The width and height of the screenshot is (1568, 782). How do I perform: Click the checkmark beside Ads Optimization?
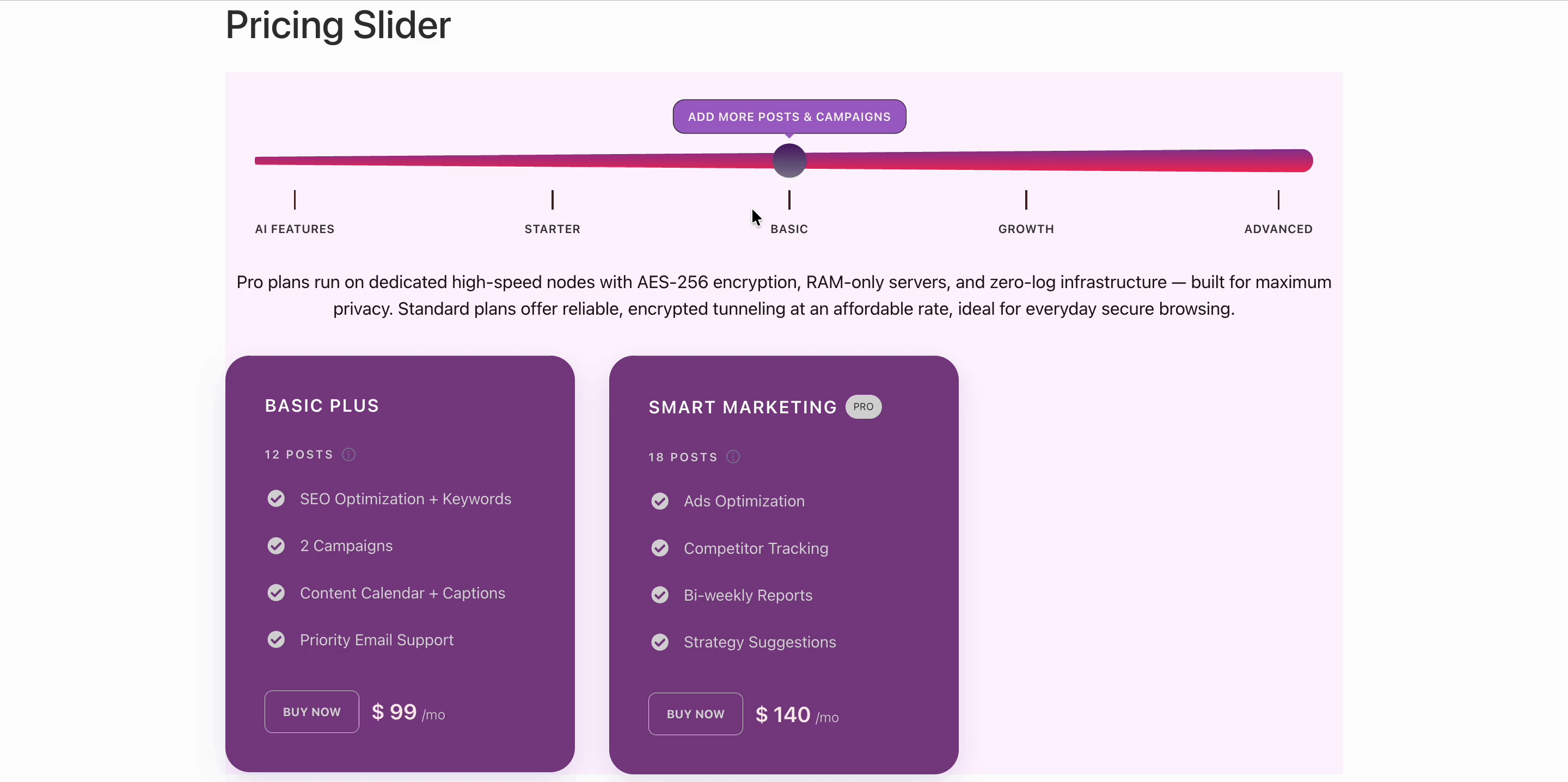pos(660,500)
